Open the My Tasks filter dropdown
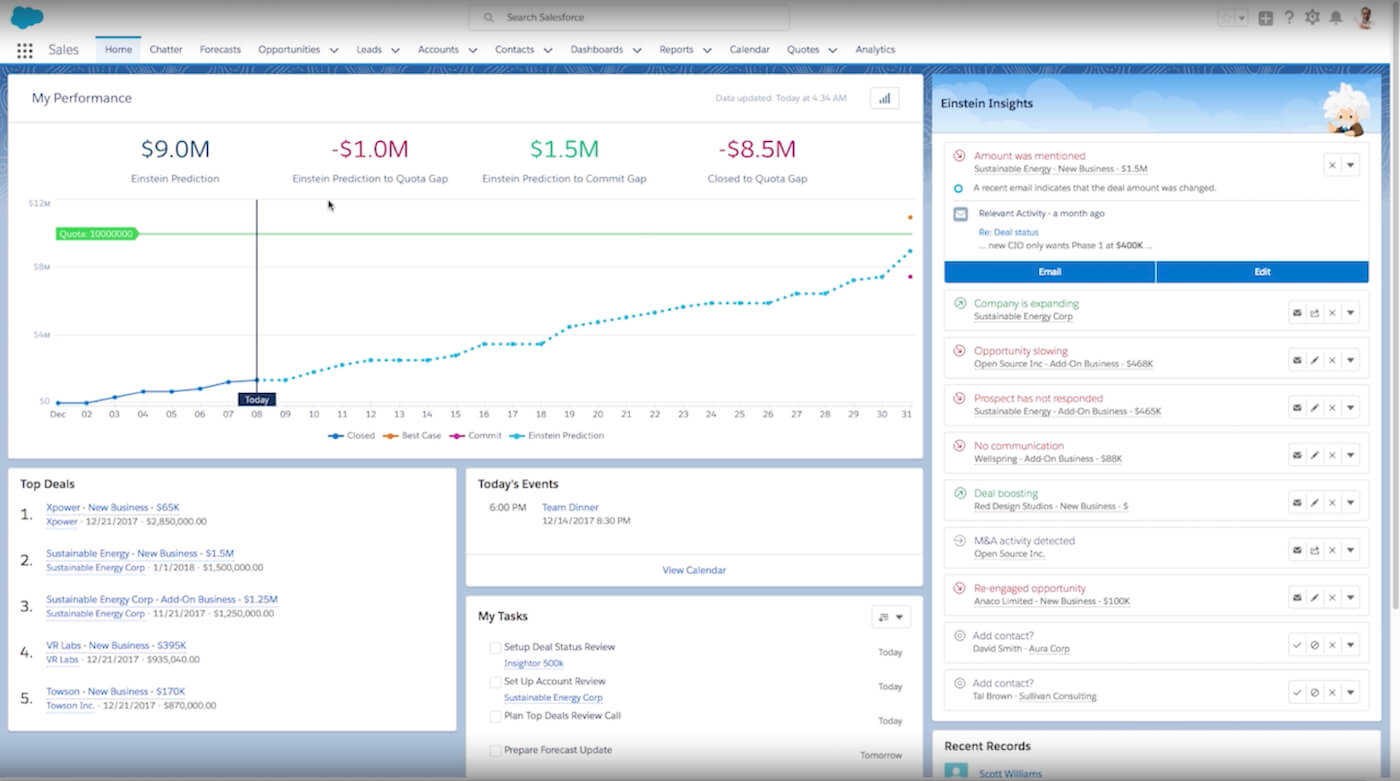Viewport: 1400px width, 781px height. pos(891,617)
